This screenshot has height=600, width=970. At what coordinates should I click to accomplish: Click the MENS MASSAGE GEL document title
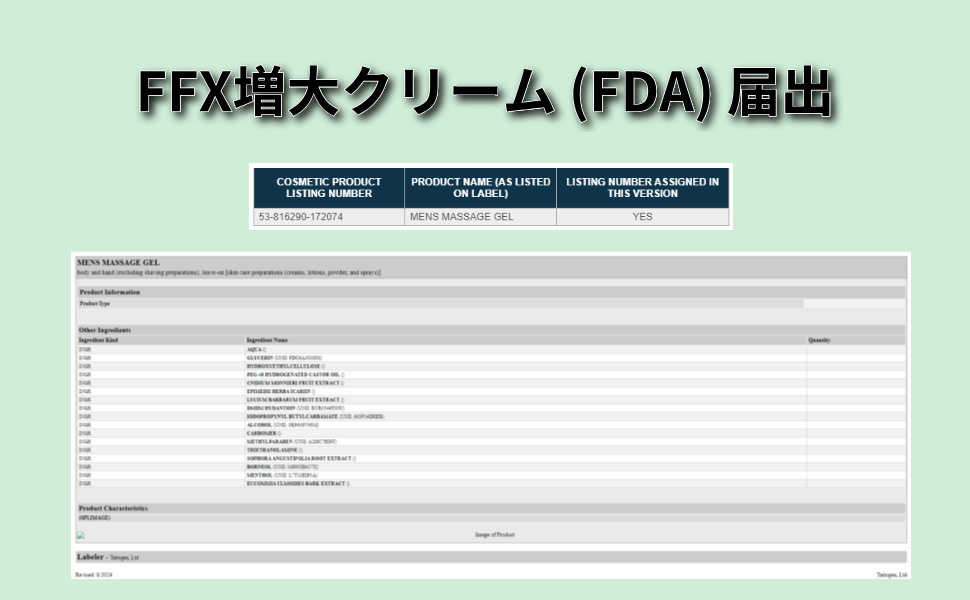(x=118, y=262)
